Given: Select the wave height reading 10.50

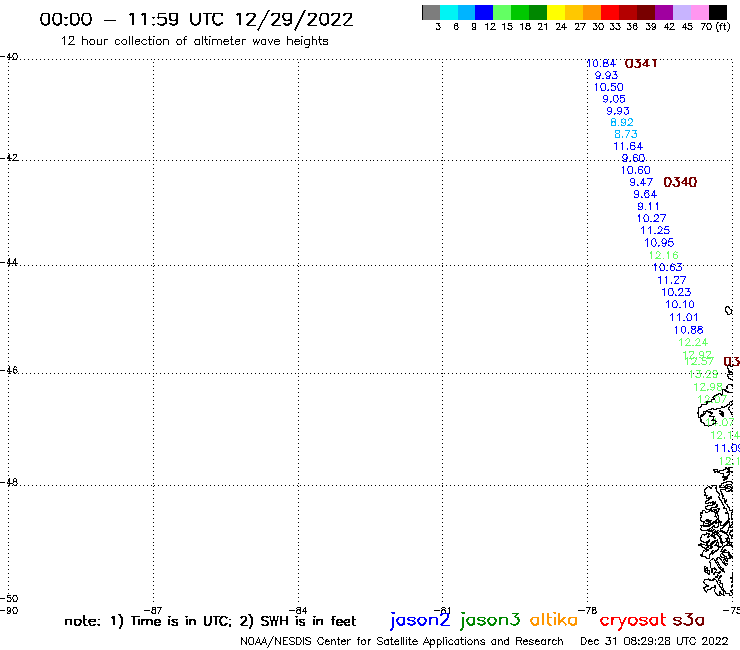Looking at the screenshot, I should pyautogui.click(x=608, y=87).
